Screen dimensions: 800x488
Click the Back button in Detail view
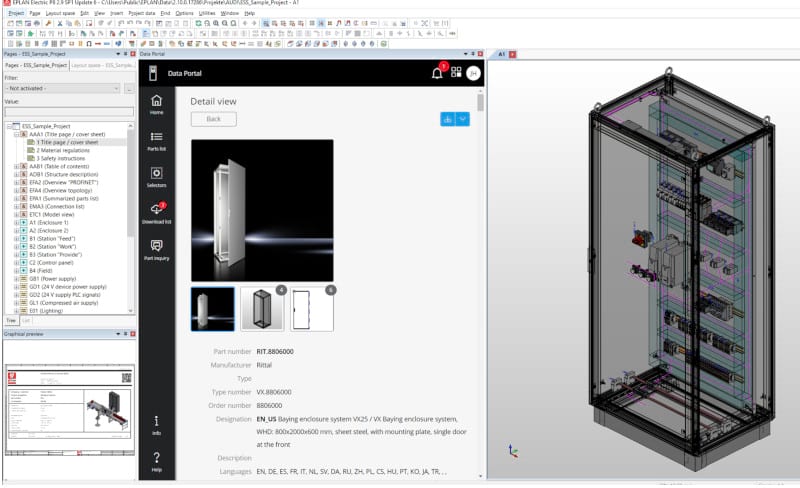click(213, 119)
